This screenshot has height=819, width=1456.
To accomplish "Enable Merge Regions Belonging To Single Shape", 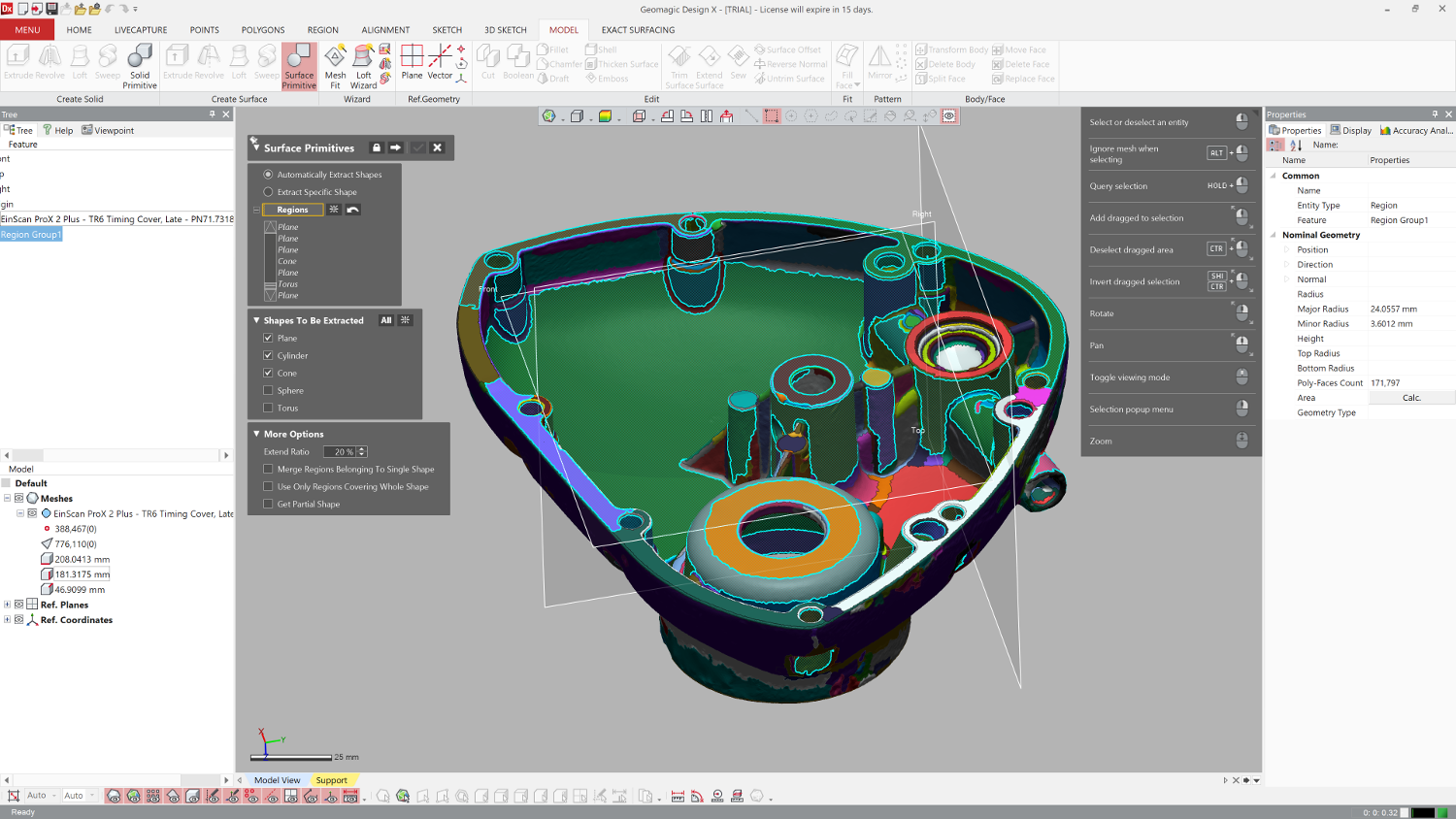I will (x=268, y=469).
